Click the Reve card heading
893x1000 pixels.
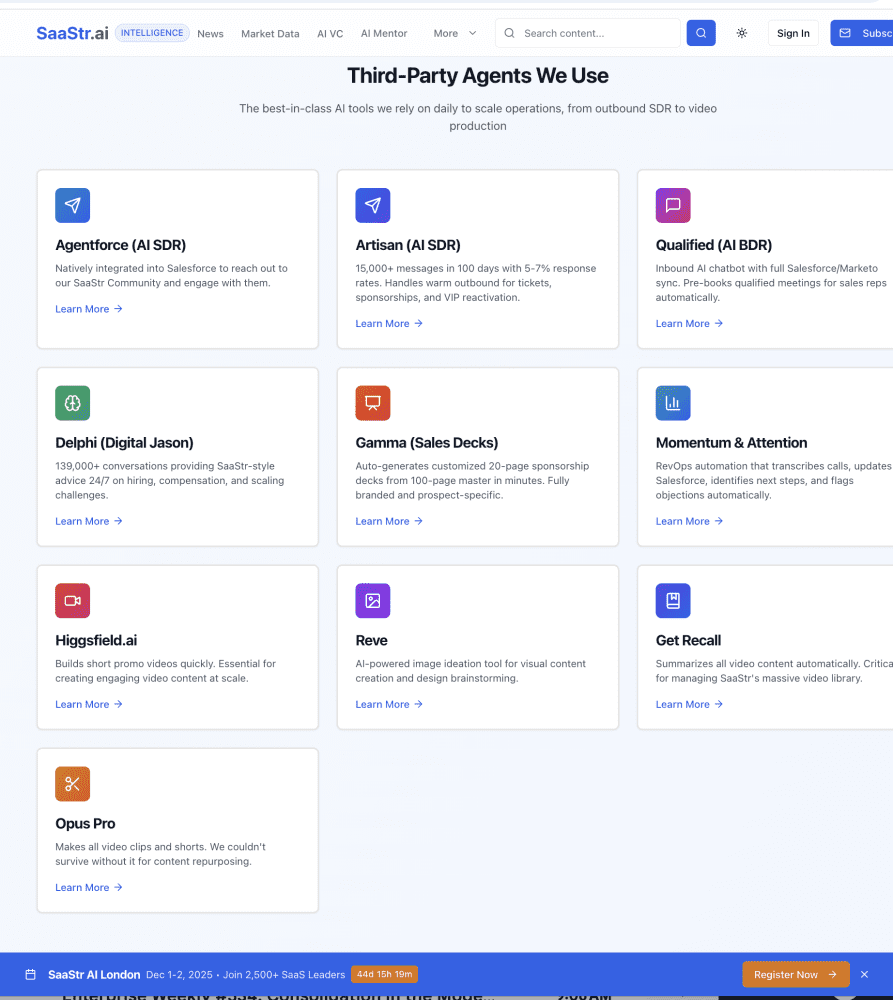372,640
